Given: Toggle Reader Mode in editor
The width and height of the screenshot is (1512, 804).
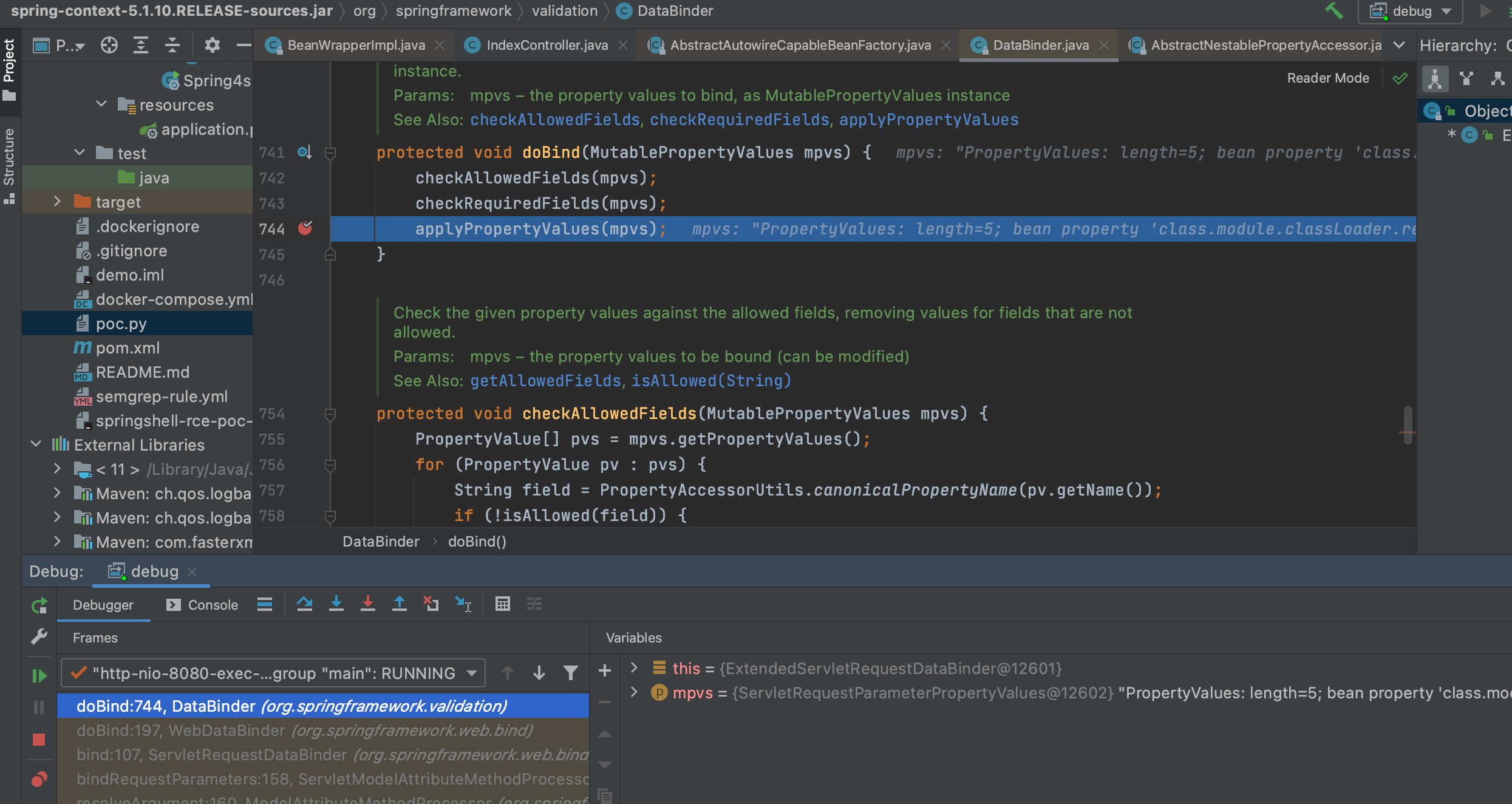Looking at the screenshot, I should point(1328,78).
